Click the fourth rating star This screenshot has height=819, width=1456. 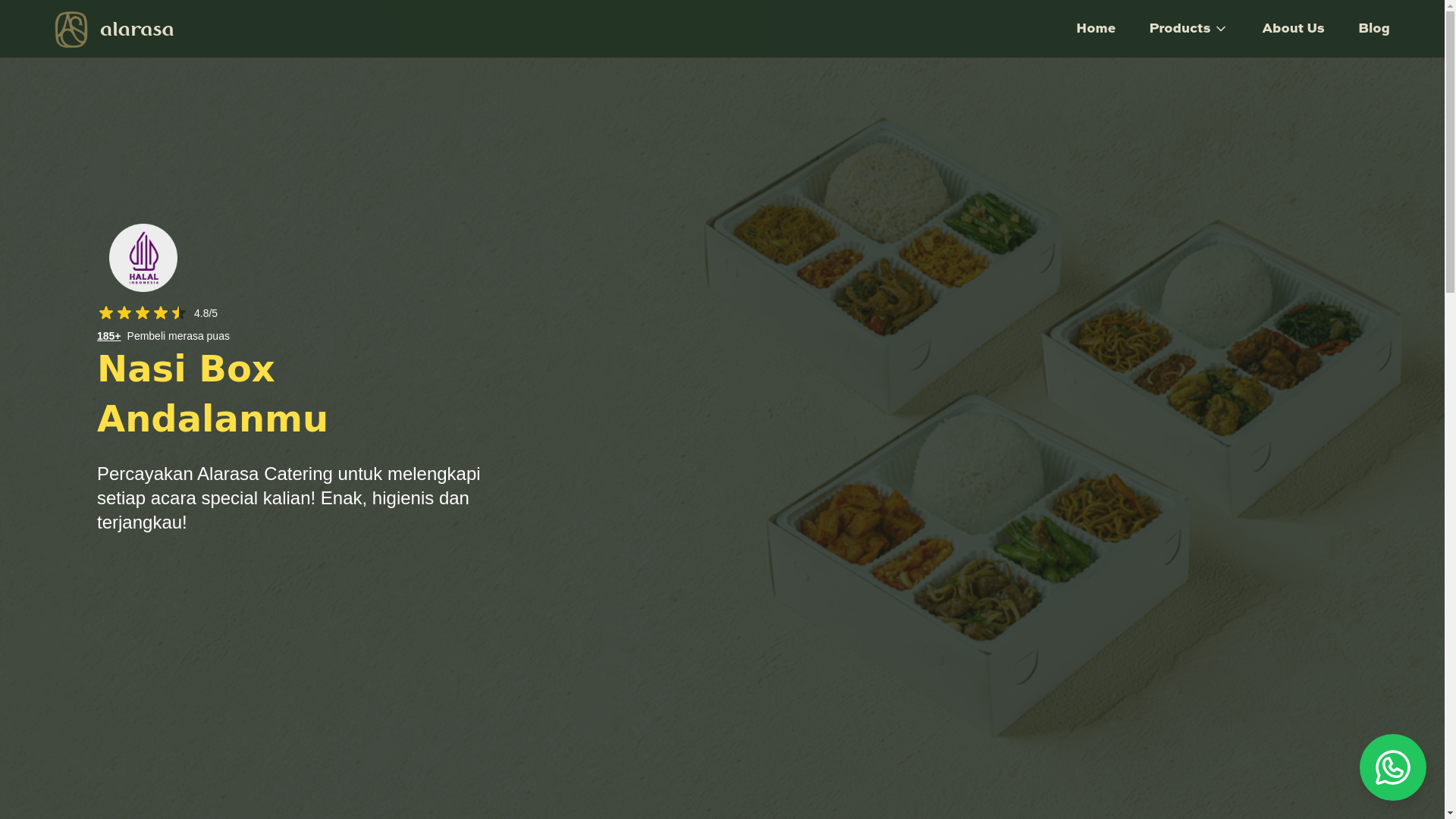161,313
